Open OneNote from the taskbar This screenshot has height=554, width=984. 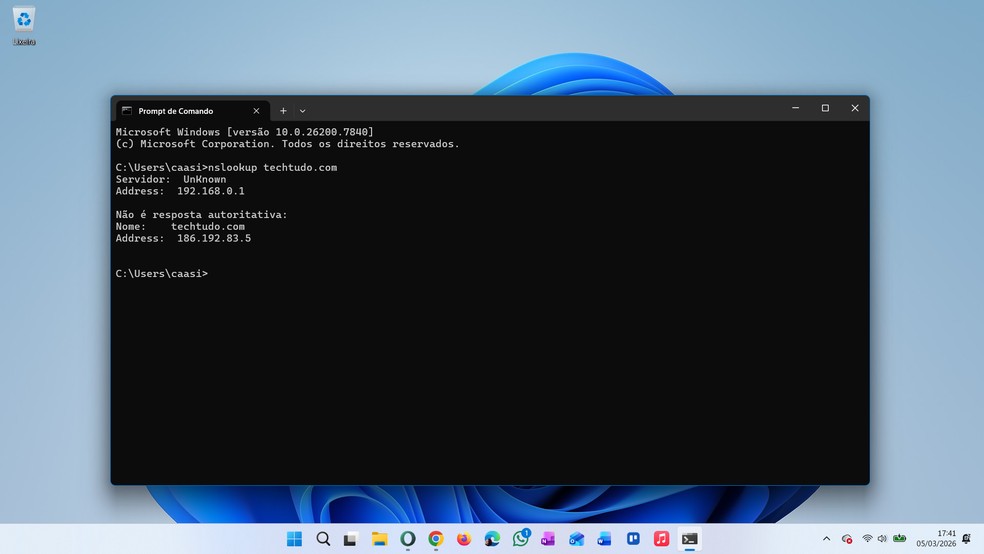(x=548, y=539)
